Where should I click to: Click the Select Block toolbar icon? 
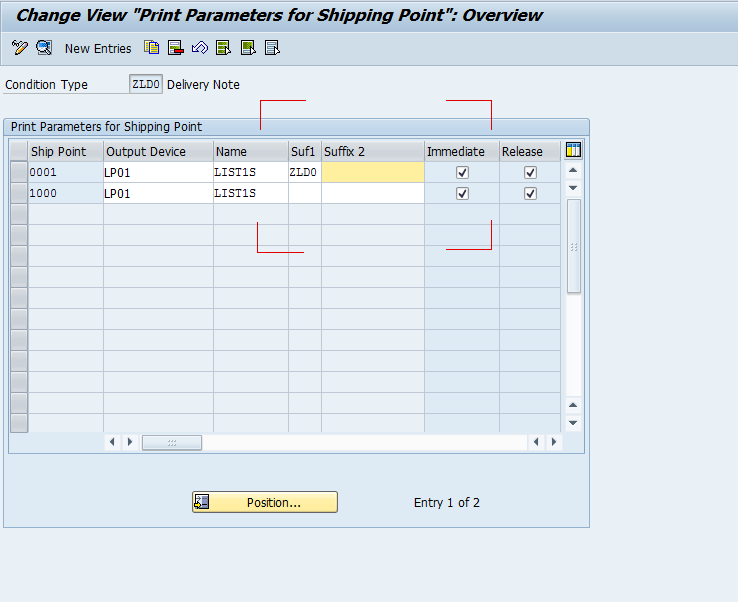click(248, 48)
